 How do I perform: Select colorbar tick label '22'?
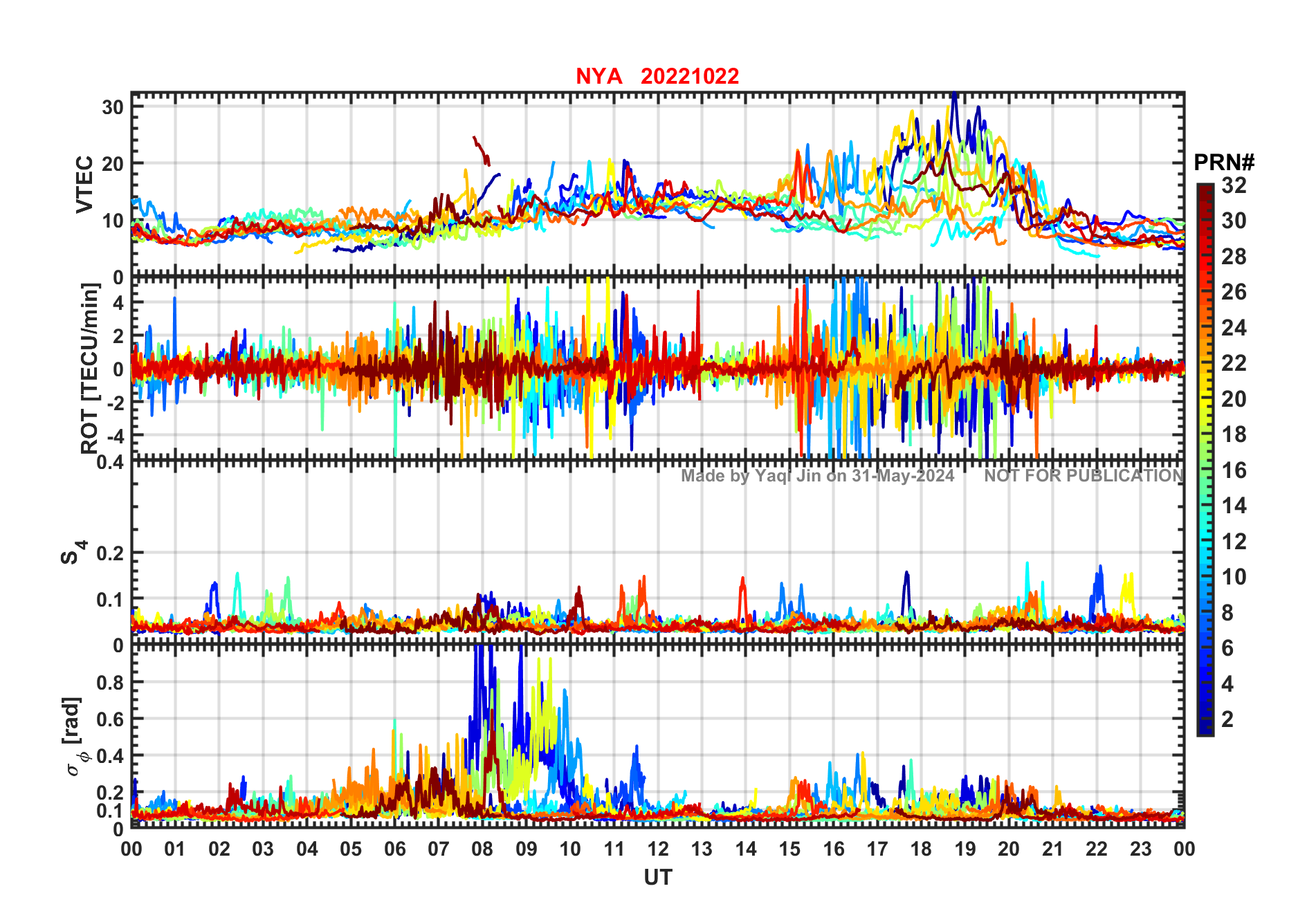pos(1234,363)
